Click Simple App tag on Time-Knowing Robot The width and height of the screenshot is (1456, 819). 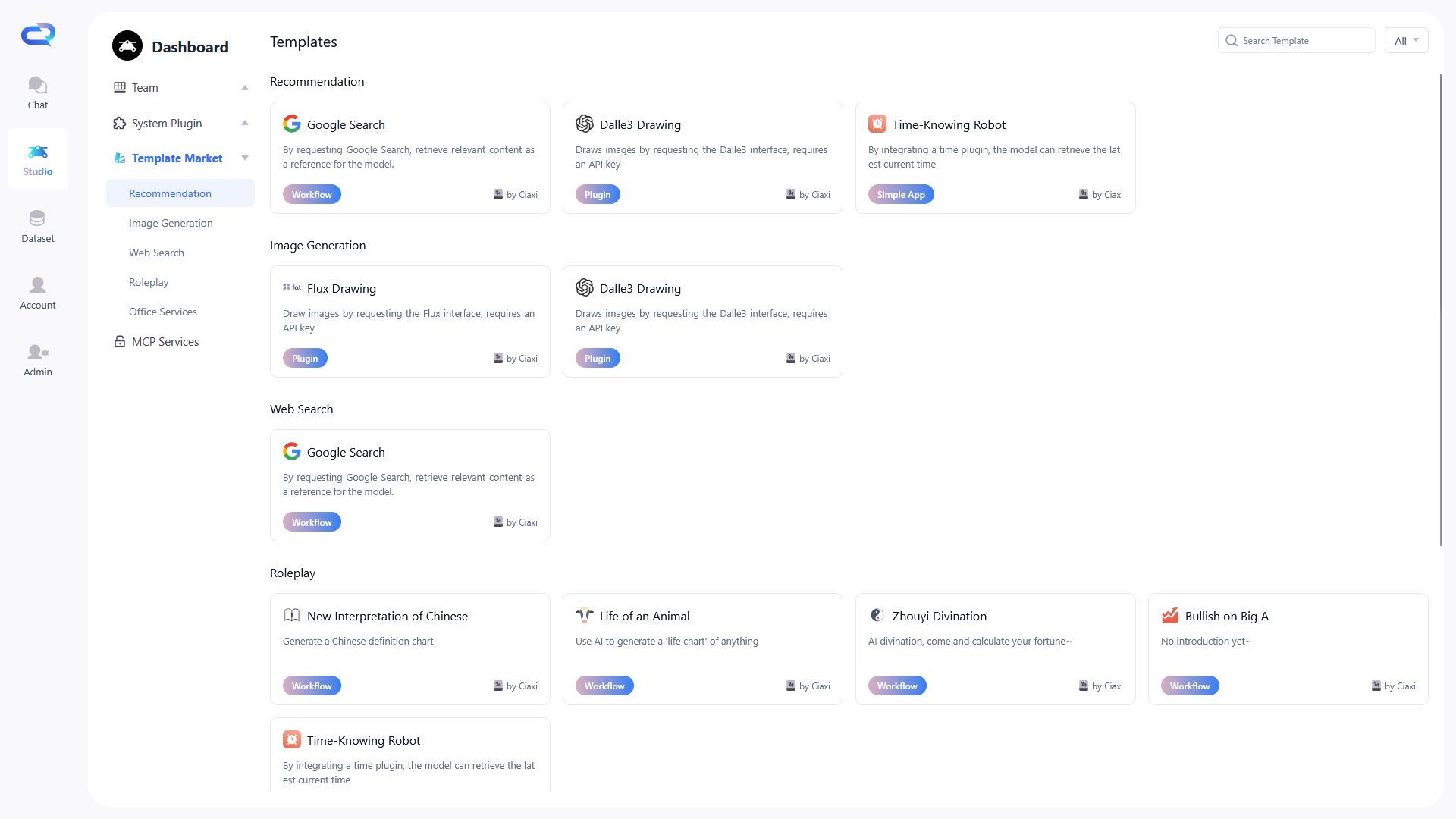click(901, 195)
